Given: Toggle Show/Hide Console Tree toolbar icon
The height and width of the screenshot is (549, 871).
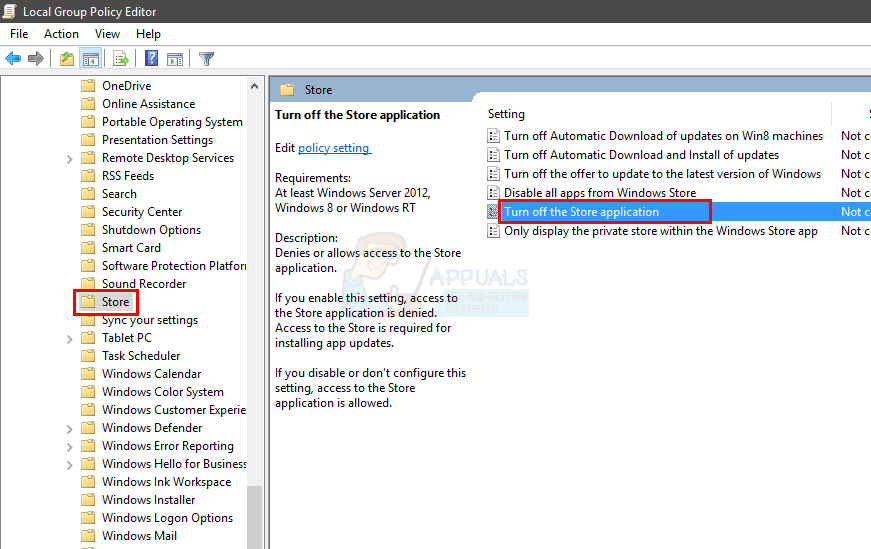Looking at the screenshot, I should pyautogui.click(x=91, y=58).
